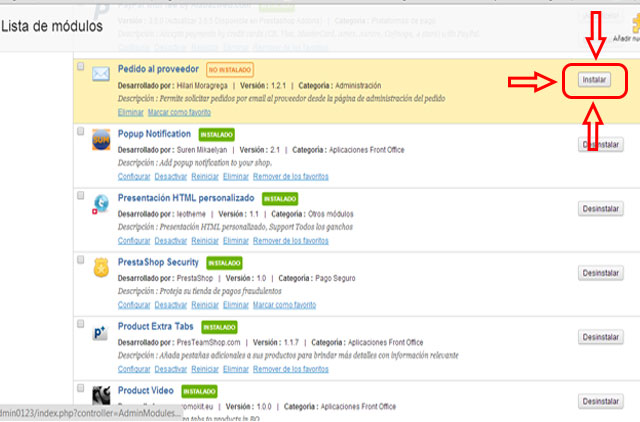Image resolution: width=640 pixels, height=422 pixels.
Task: Click category text Otros módulos
Action: pyautogui.click(x=331, y=214)
